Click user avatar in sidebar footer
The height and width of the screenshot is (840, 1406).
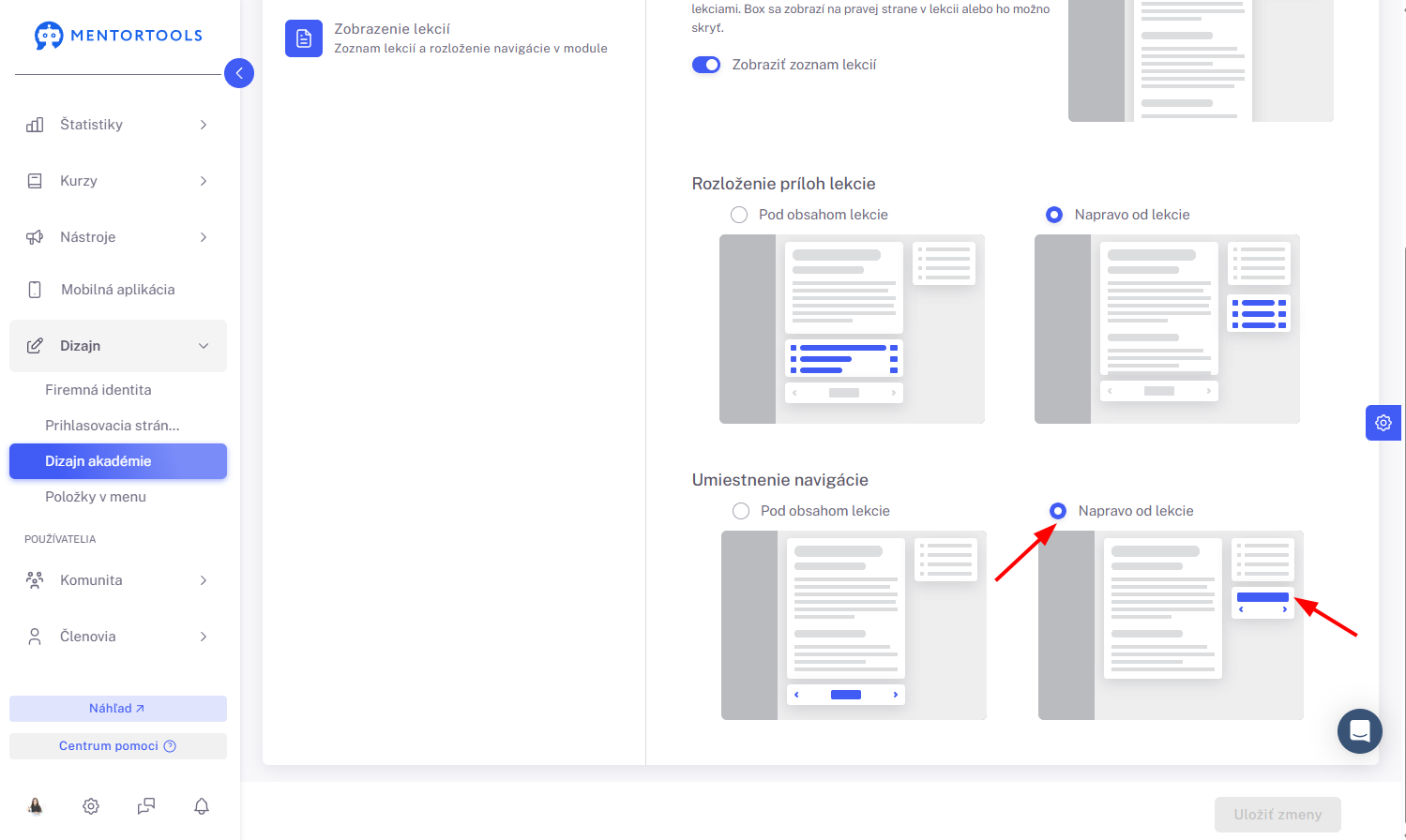tap(36, 806)
